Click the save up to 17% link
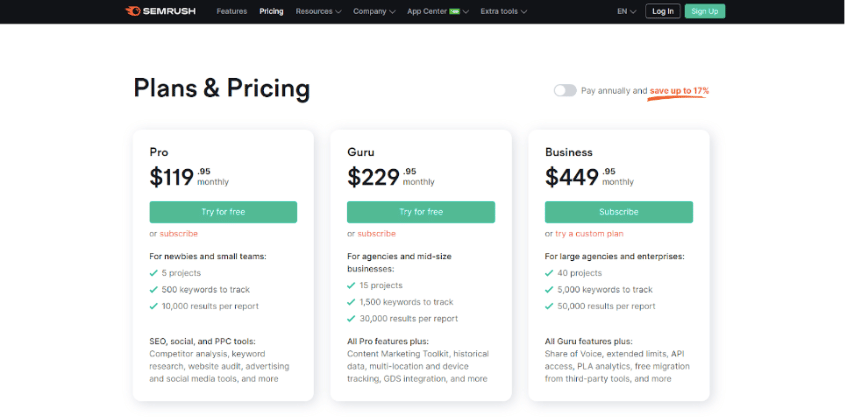This screenshot has height=417, width=846. click(679, 91)
